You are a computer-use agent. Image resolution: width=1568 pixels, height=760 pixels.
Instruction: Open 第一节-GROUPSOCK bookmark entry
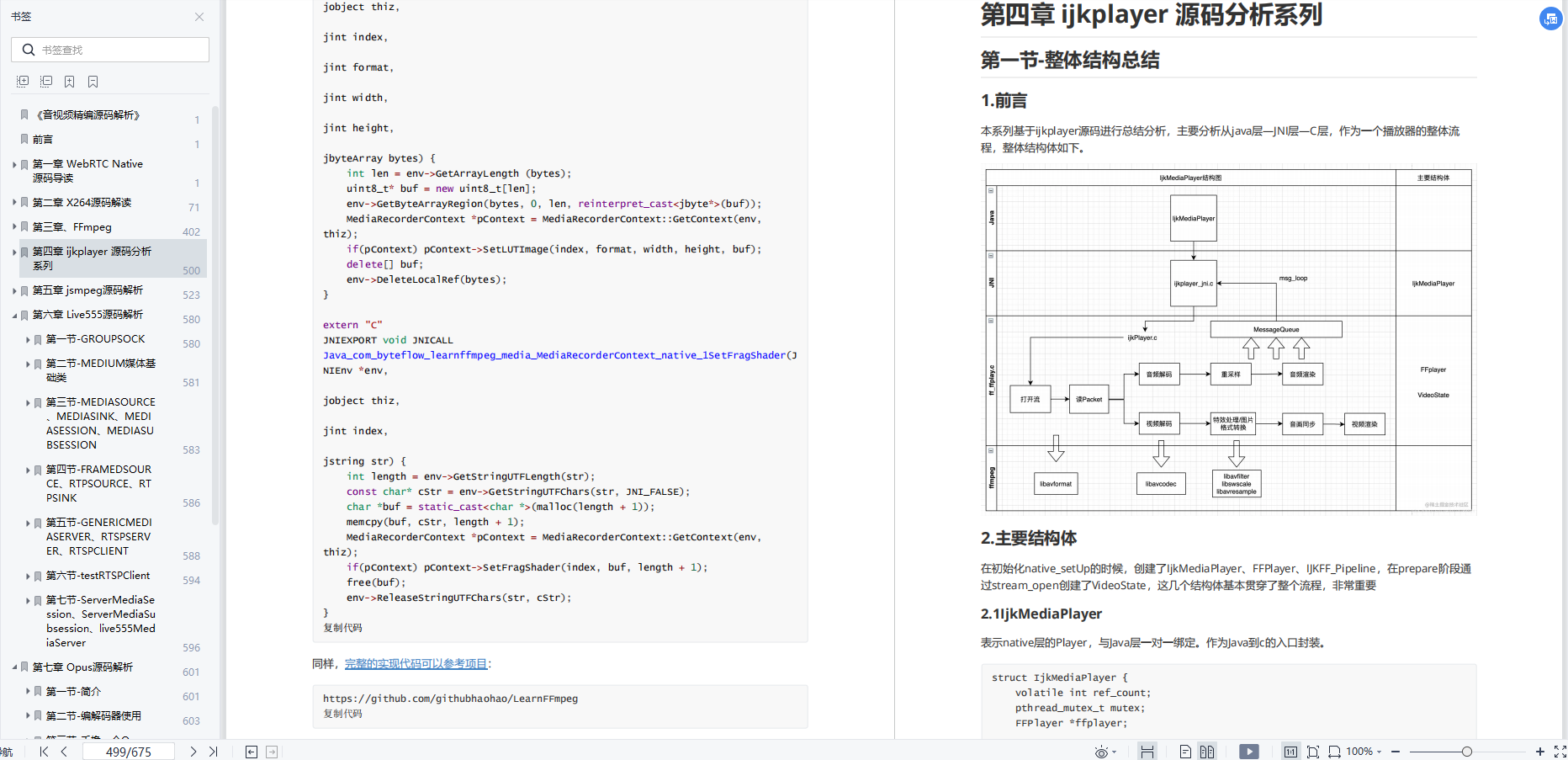pos(95,339)
